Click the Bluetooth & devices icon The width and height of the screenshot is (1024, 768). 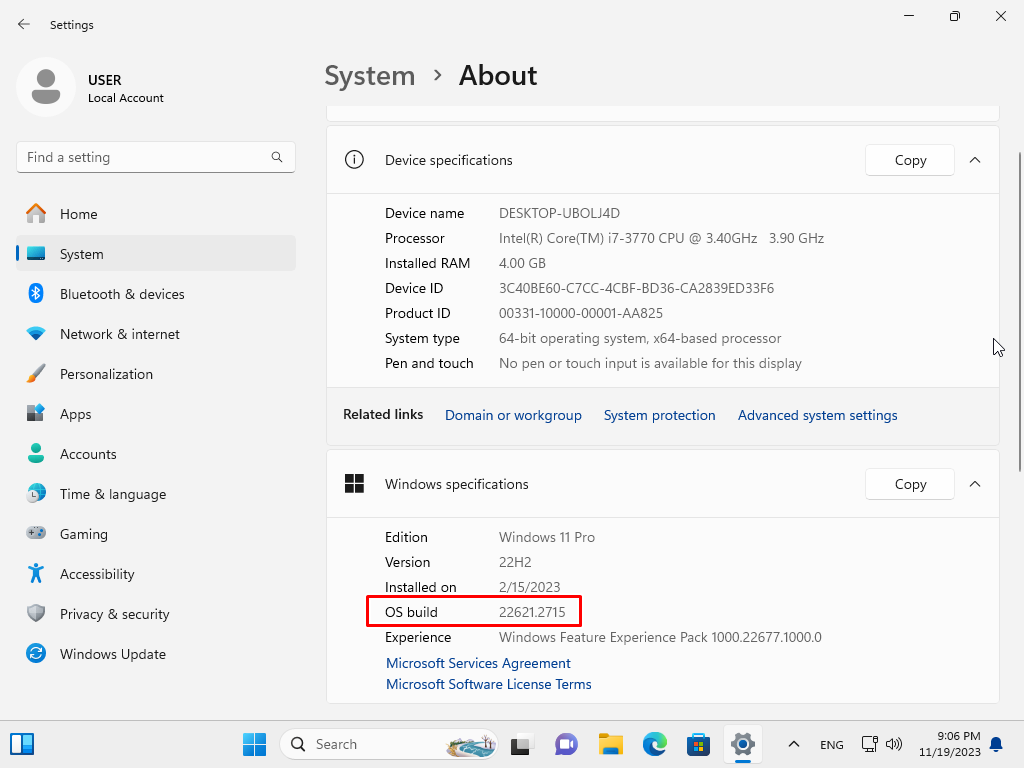(36, 294)
